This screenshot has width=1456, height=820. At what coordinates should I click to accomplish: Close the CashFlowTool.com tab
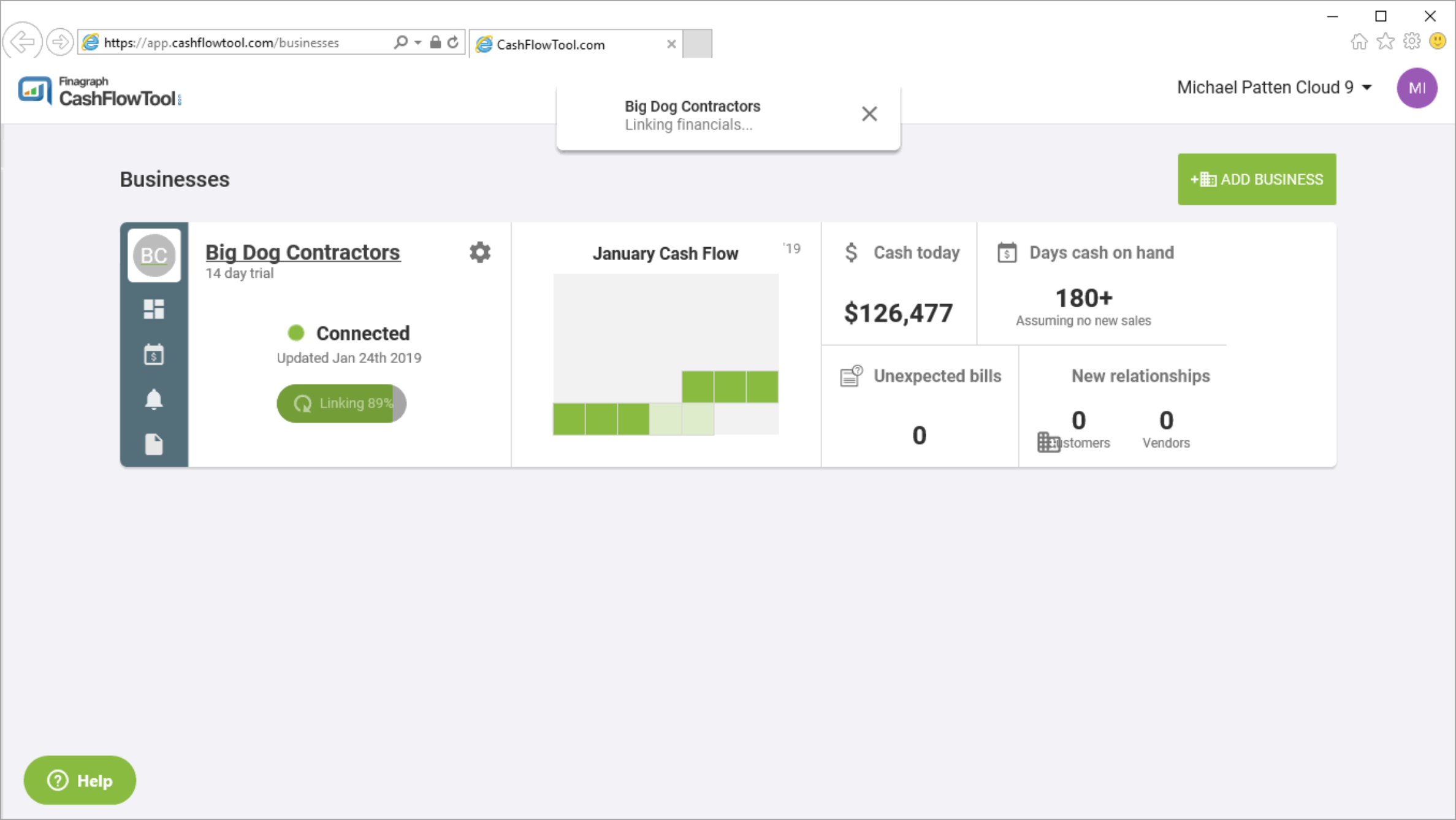671,44
